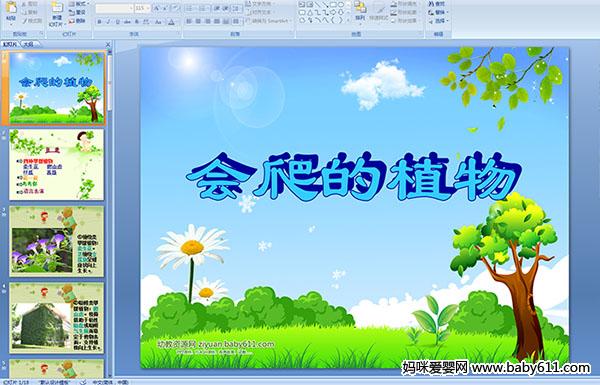Open the Align Text dropdown

click(x=259, y=12)
